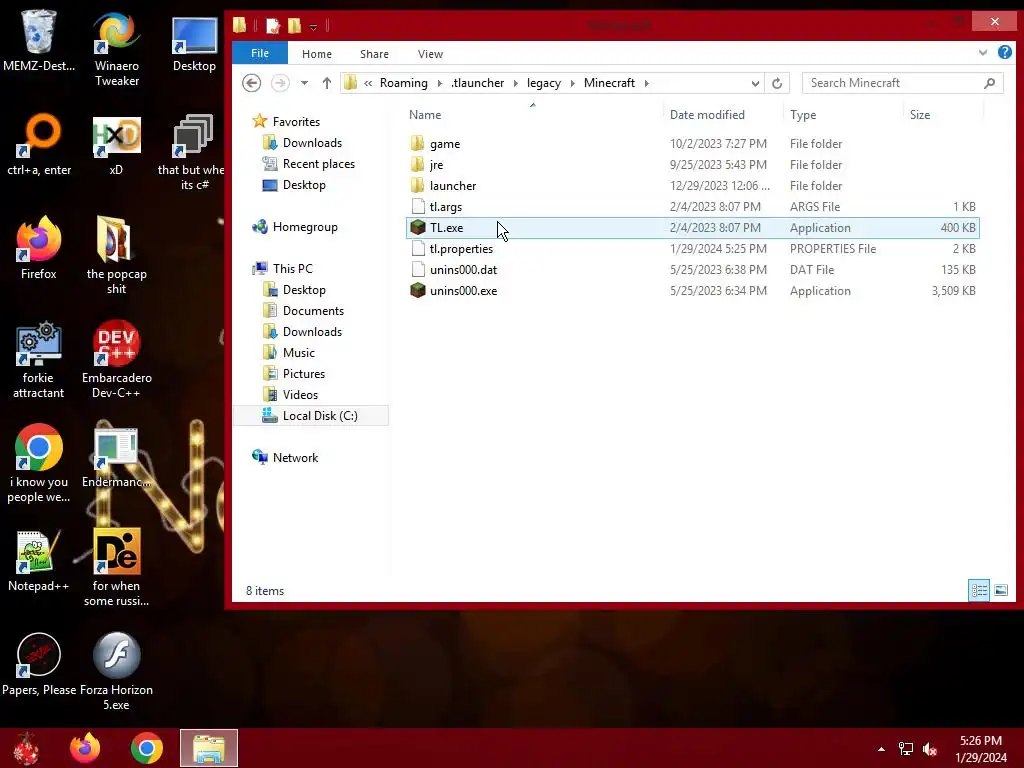Open Downloads under Favorites
The image size is (1024, 768).
tap(312, 142)
